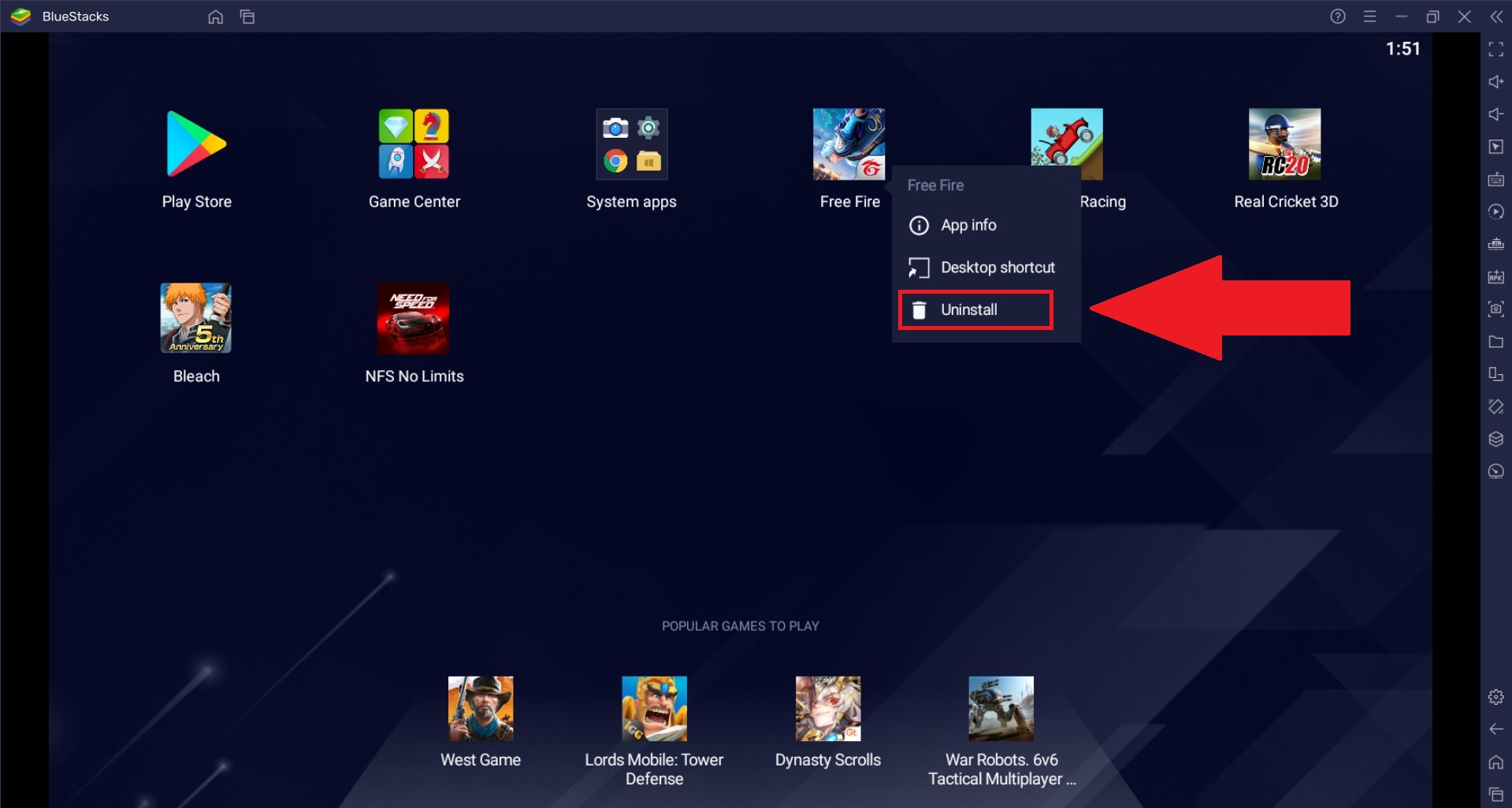1512x808 pixels.
Task: Select App info for Free Fire
Action: click(968, 225)
